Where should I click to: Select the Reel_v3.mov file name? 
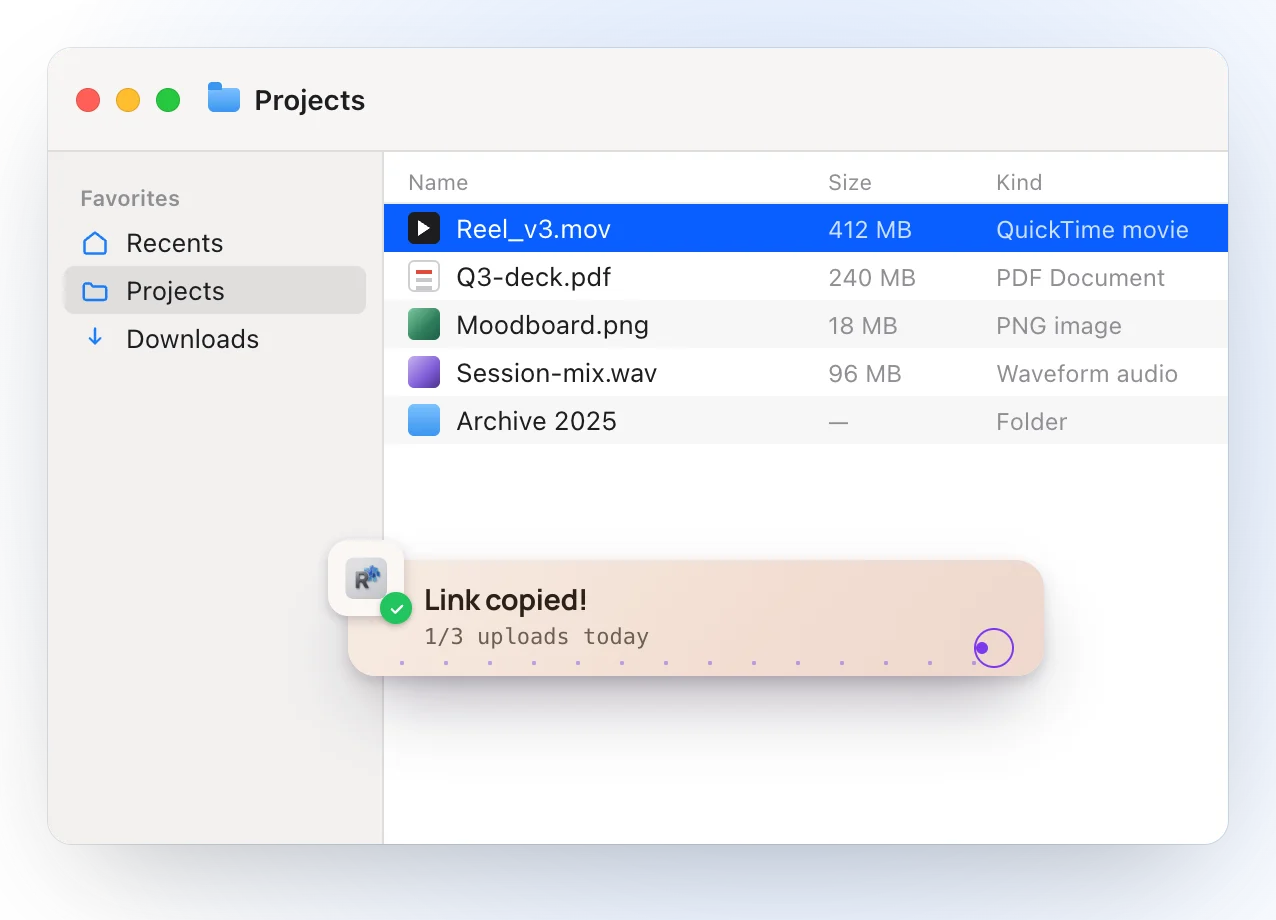point(533,230)
